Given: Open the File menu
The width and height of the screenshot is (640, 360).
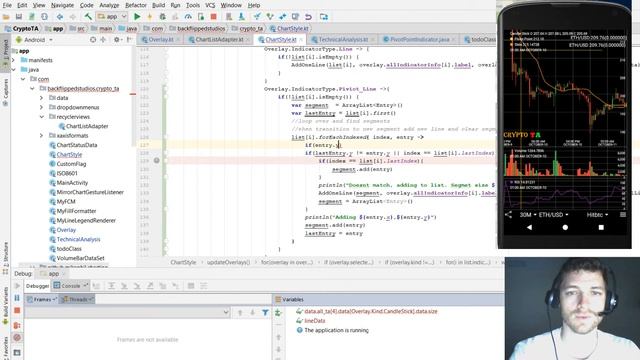Looking at the screenshot, I should pyautogui.click(x=7, y=5).
